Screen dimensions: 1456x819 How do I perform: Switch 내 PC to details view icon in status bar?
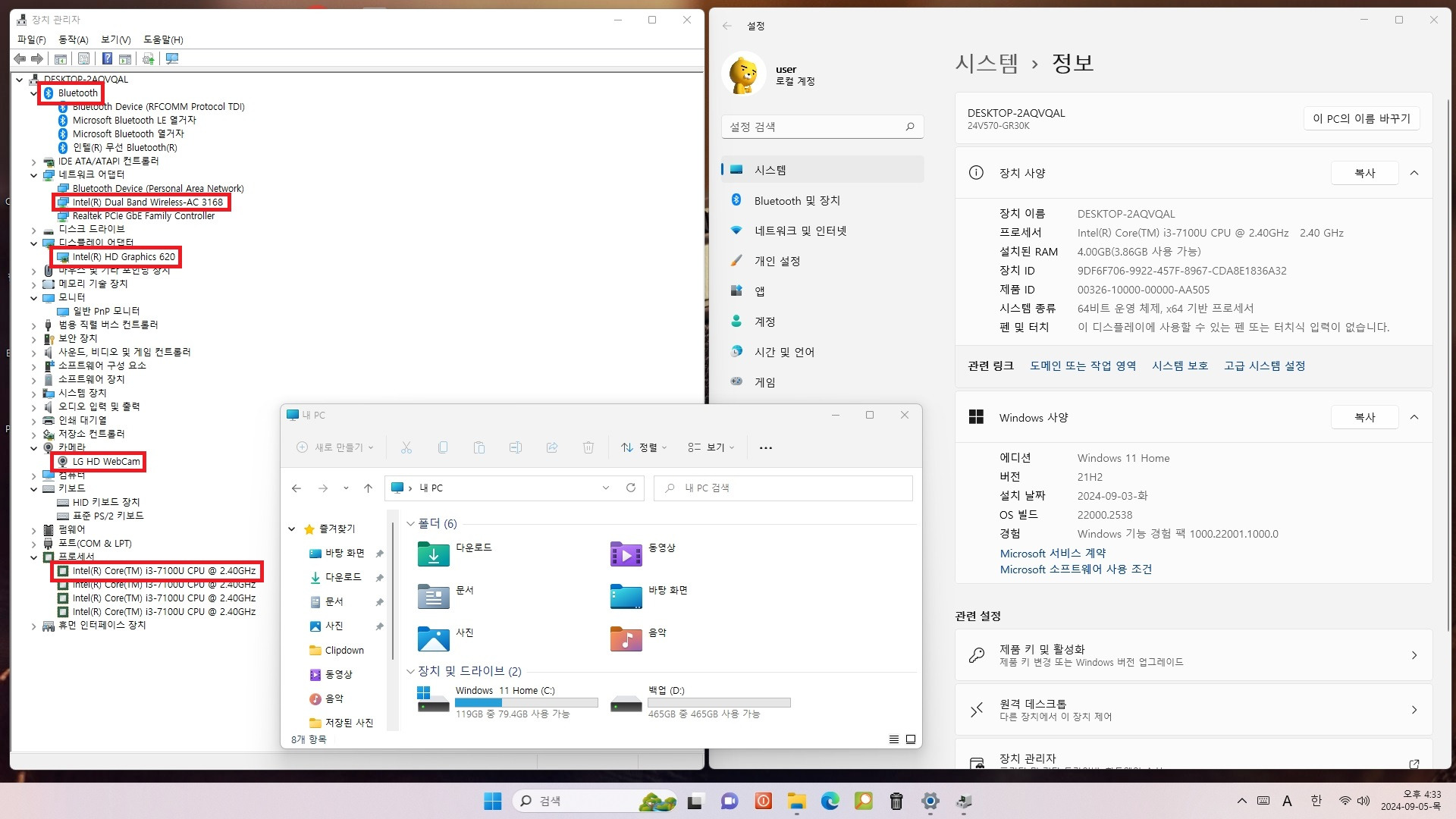point(894,739)
